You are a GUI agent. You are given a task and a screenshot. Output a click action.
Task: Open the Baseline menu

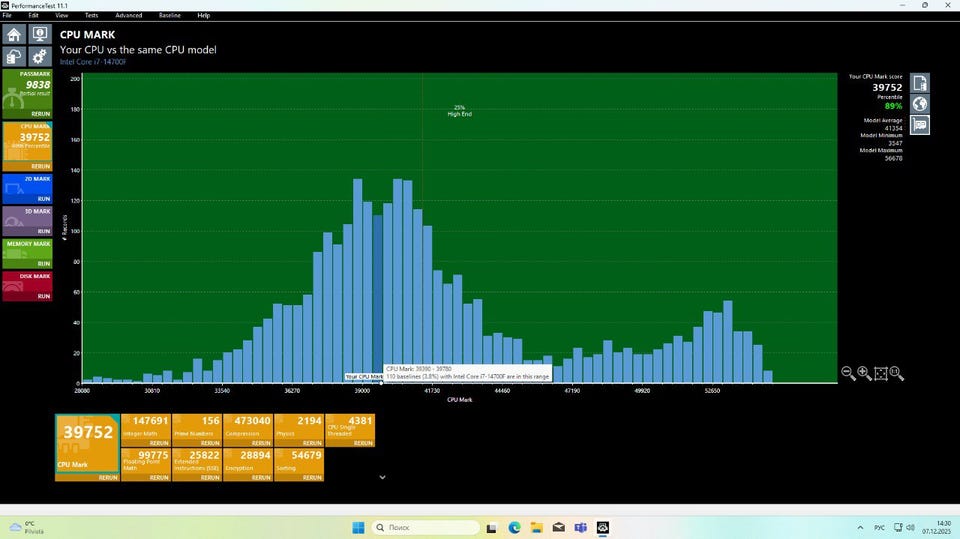click(170, 16)
